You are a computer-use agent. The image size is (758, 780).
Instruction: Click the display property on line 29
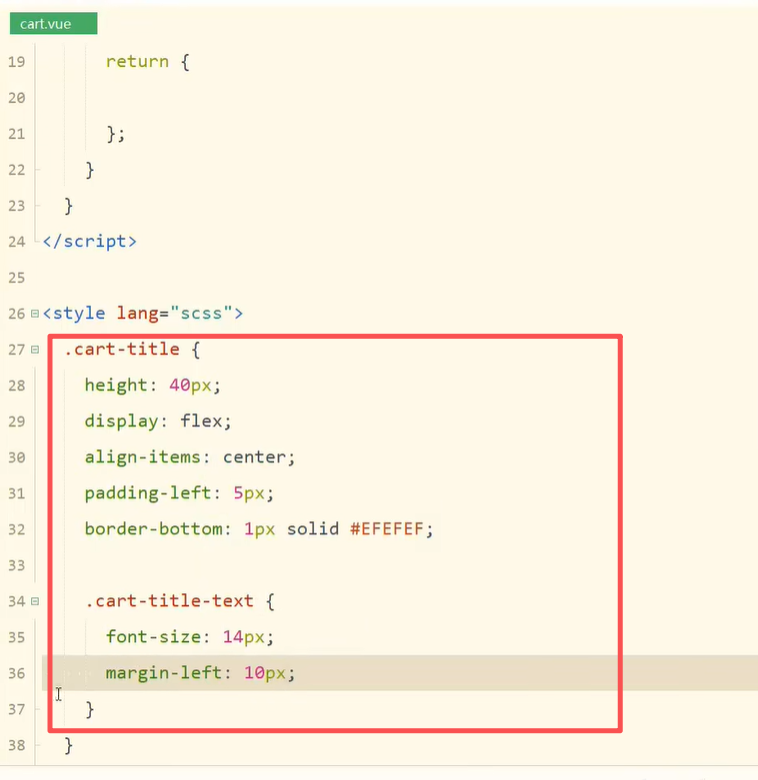pos(121,421)
